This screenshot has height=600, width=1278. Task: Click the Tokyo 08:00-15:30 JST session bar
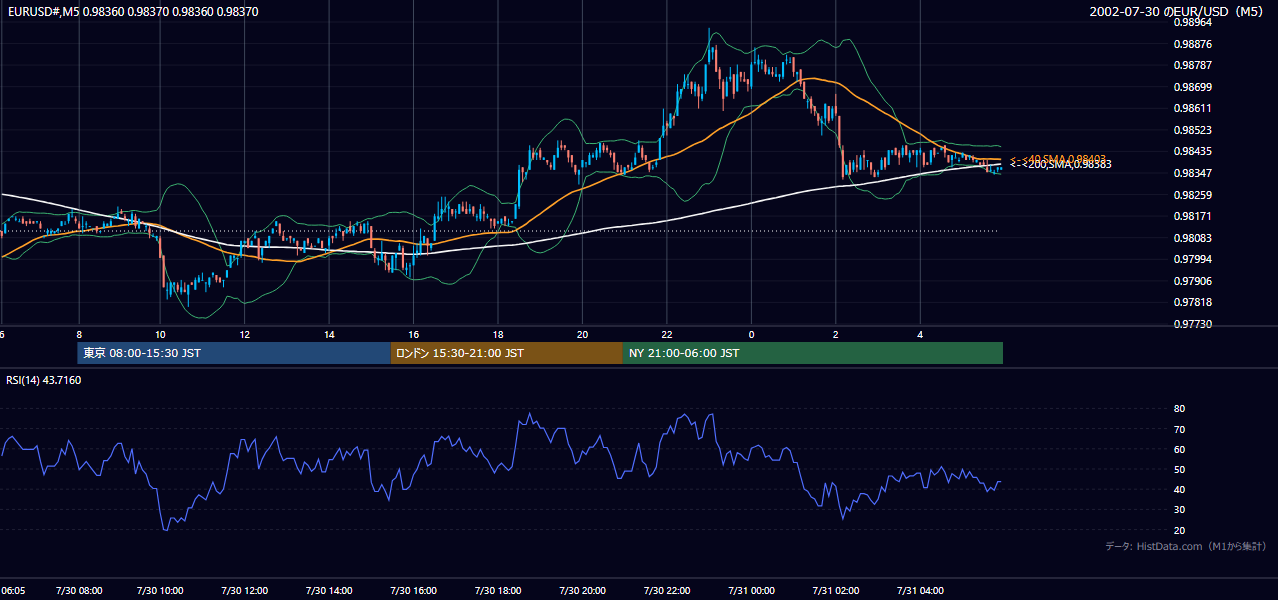click(234, 353)
